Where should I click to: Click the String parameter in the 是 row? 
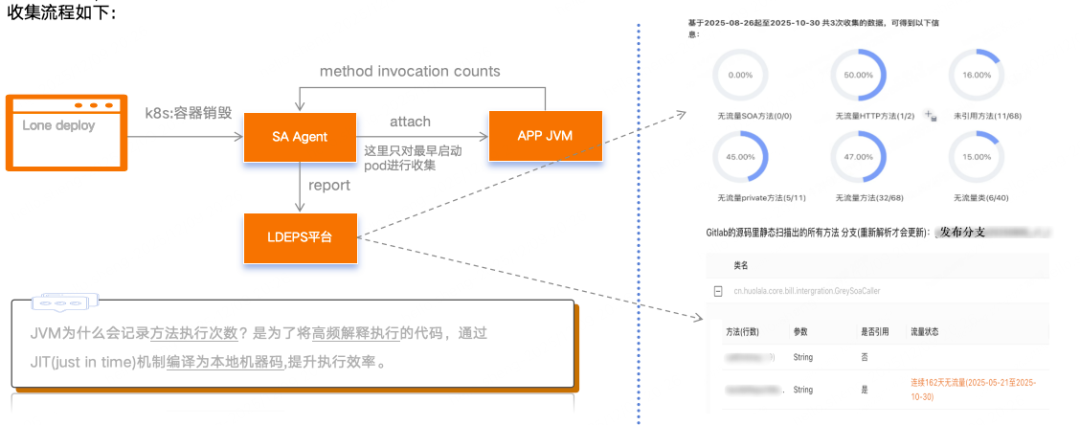(x=803, y=390)
